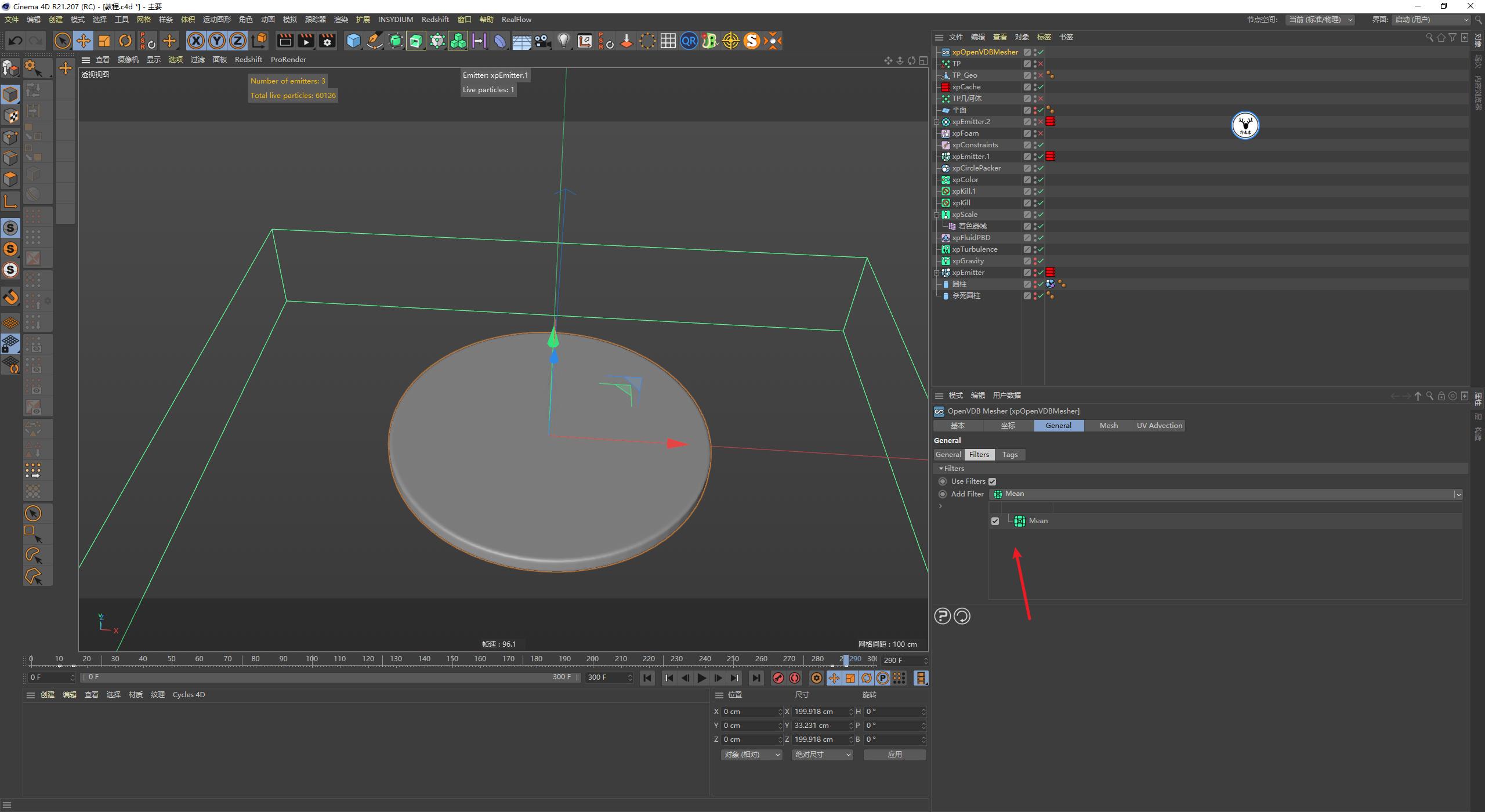Enable the xpFoam object's red X toggle

1041,133
